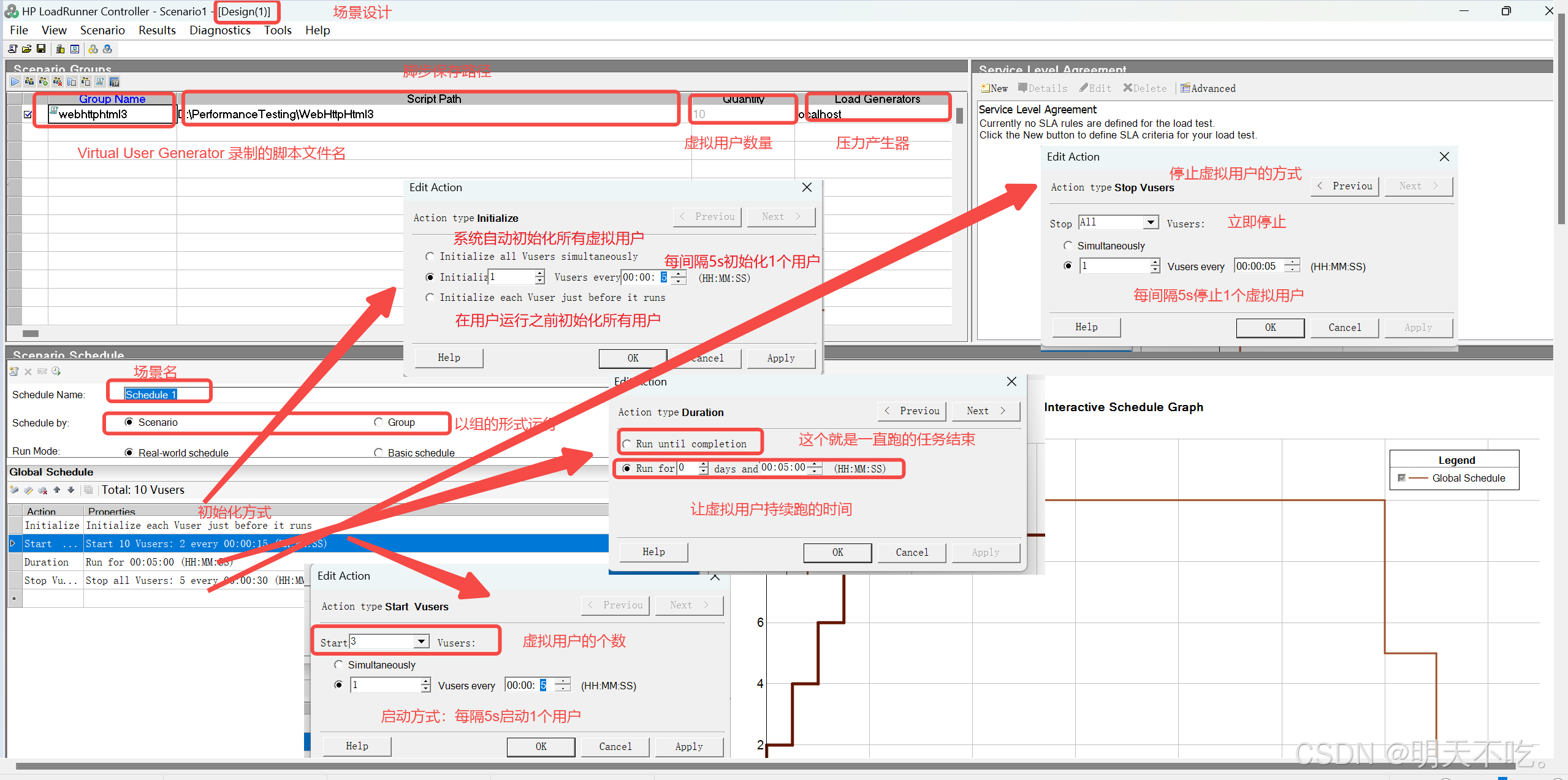Open the Scenario menu
1568x780 pixels.
(x=102, y=30)
